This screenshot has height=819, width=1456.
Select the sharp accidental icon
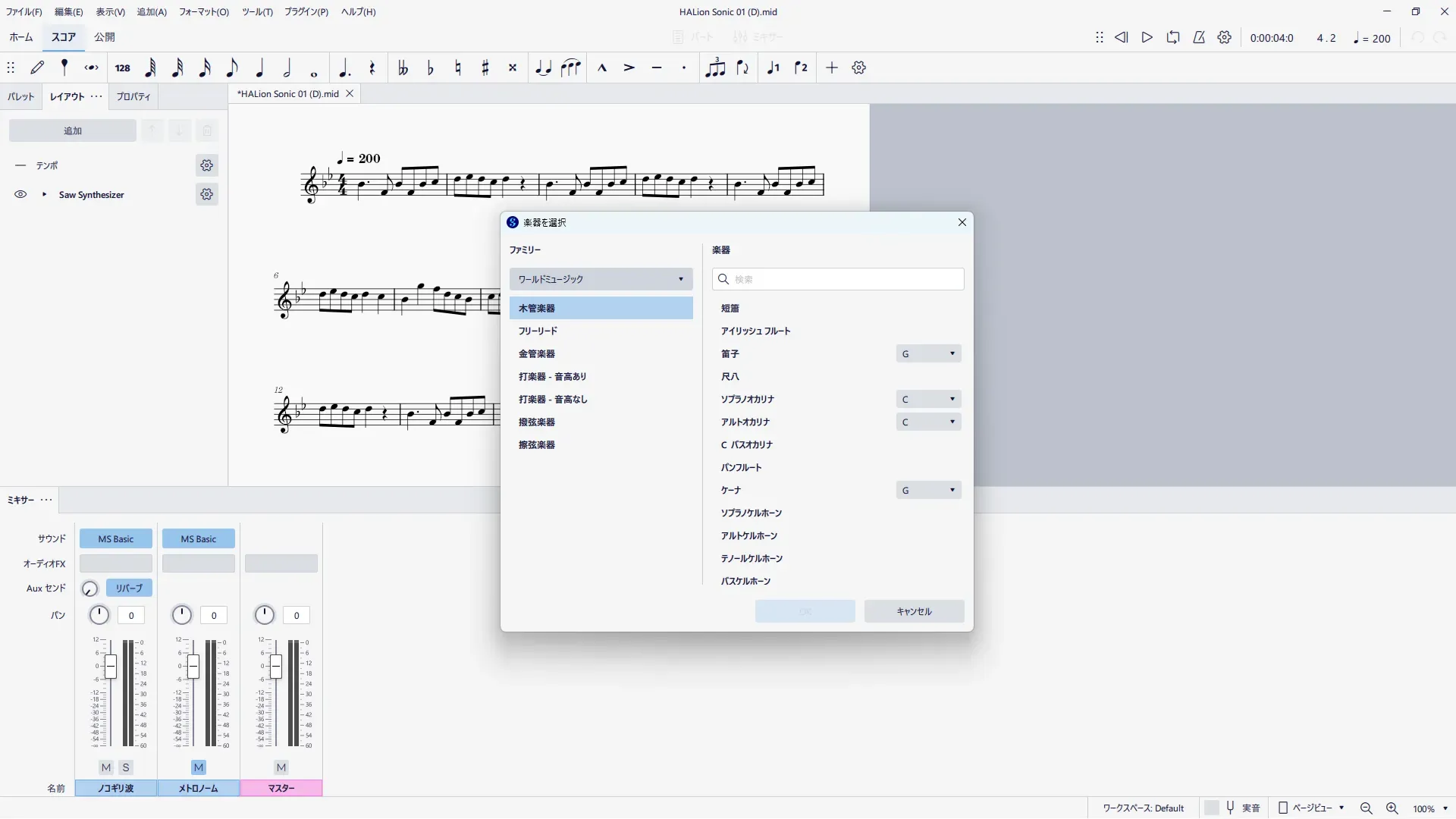tap(485, 68)
